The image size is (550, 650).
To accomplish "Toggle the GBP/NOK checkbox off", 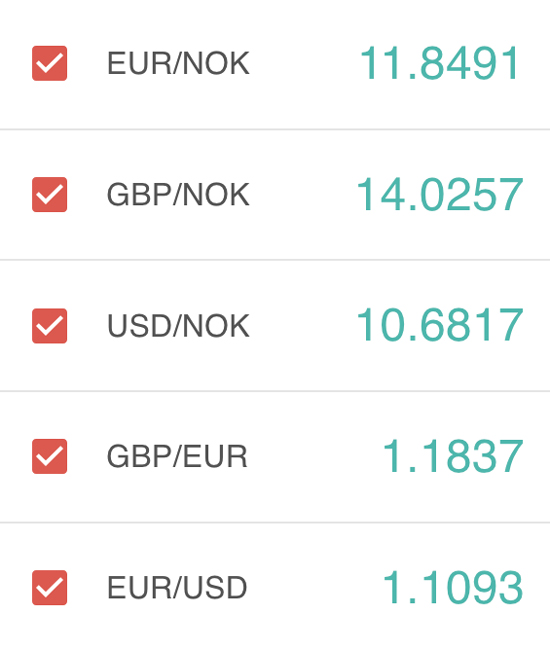I will (50, 194).
